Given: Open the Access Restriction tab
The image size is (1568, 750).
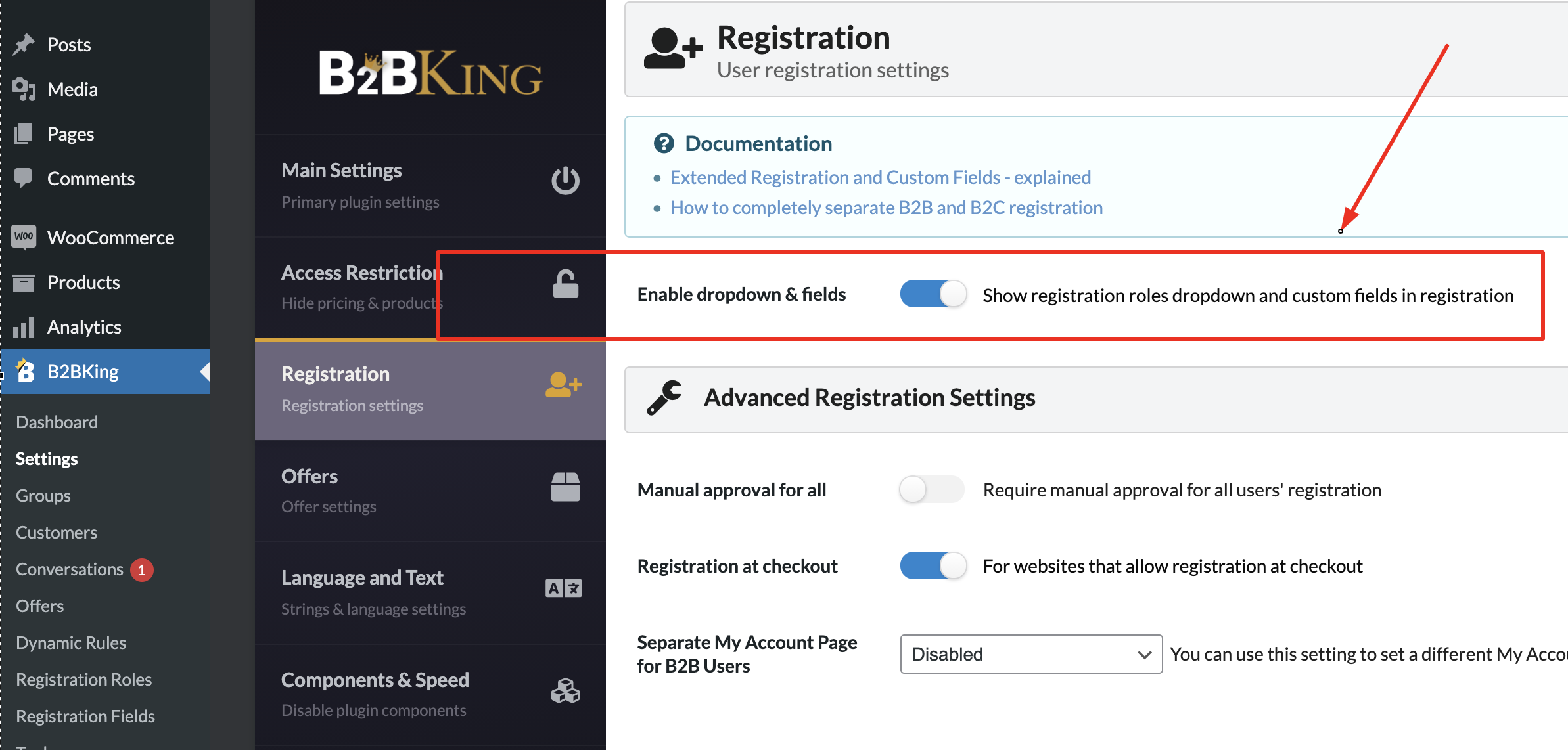Looking at the screenshot, I should 430,288.
